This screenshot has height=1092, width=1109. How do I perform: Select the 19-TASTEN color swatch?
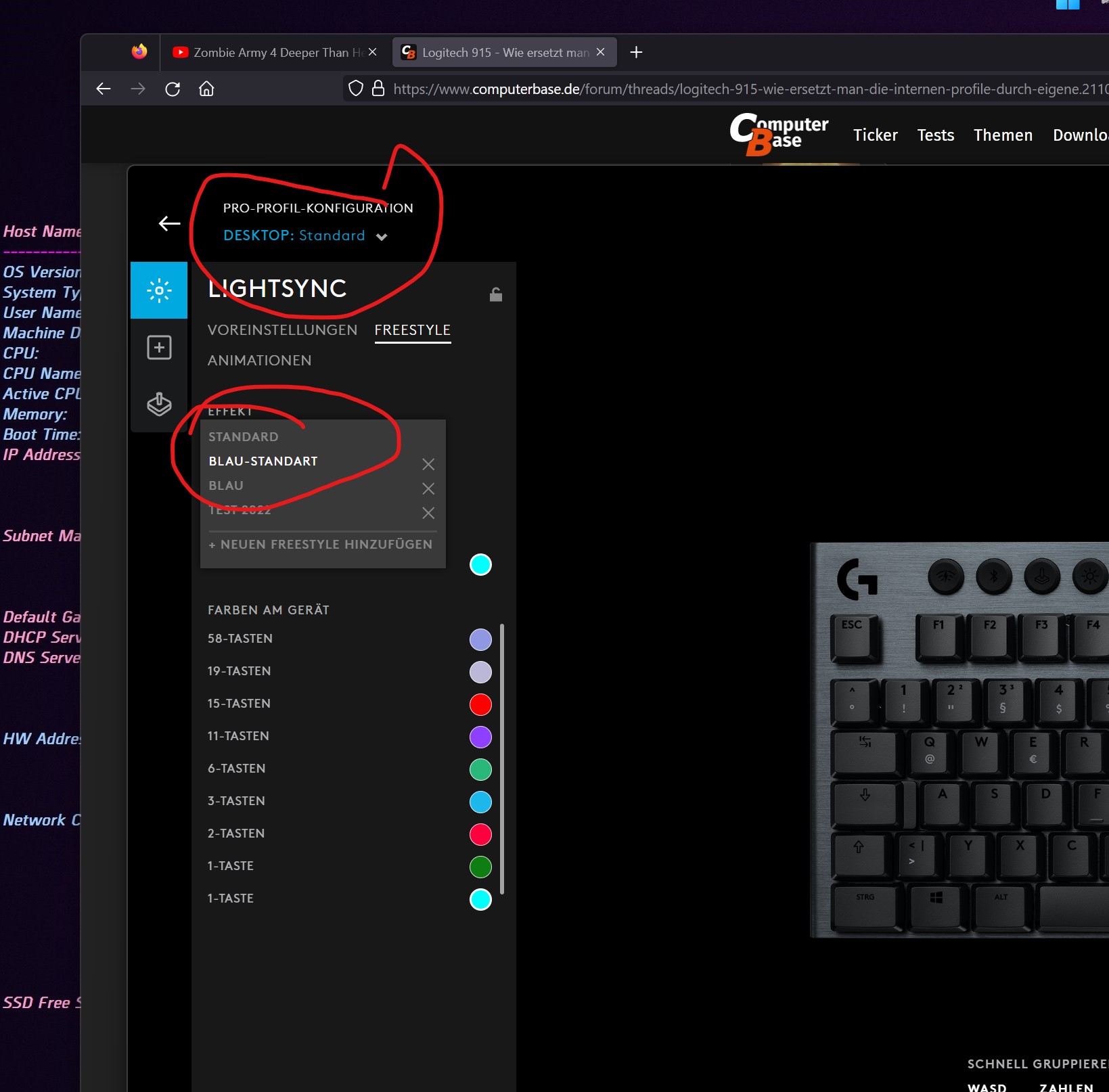pyautogui.click(x=480, y=672)
